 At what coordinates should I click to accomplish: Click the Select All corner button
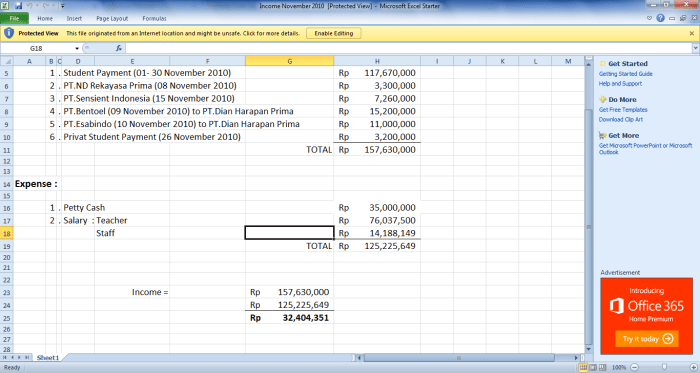tap(7, 61)
